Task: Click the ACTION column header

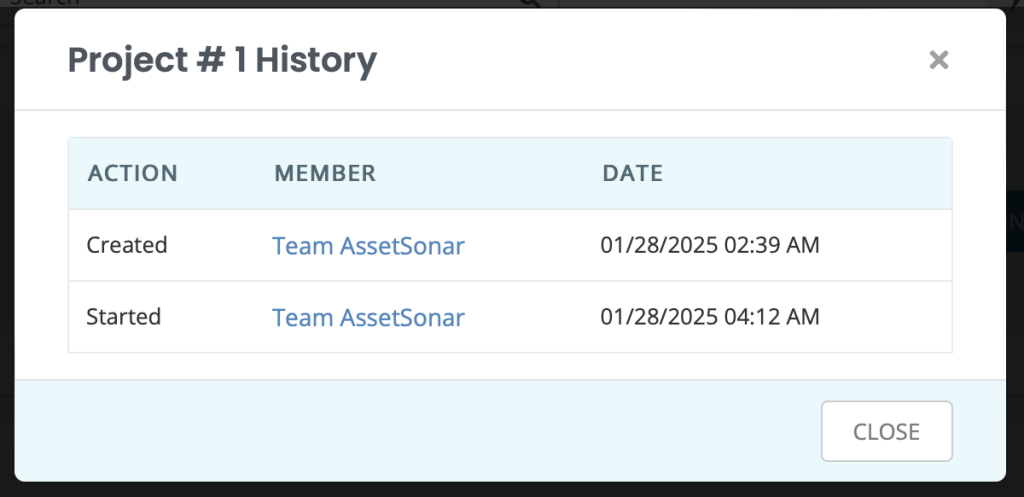Action: pyautogui.click(x=133, y=173)
